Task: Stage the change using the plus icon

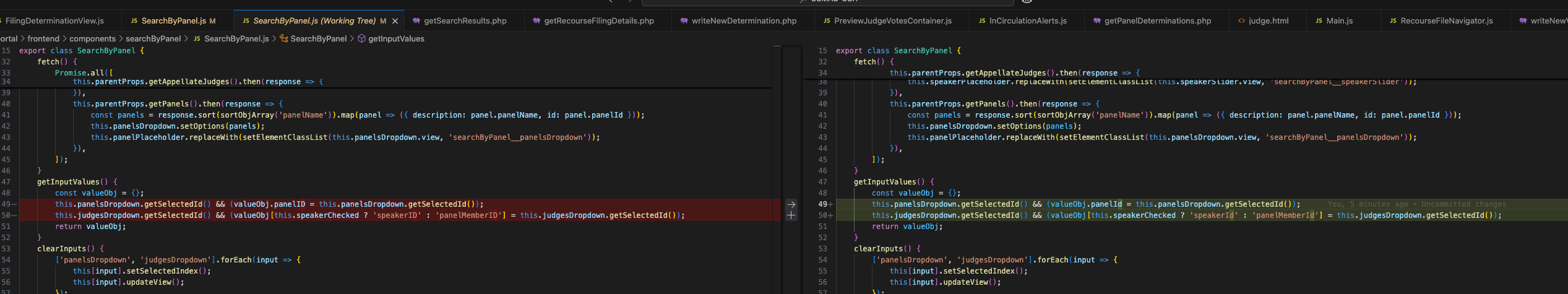Action: 791,215
